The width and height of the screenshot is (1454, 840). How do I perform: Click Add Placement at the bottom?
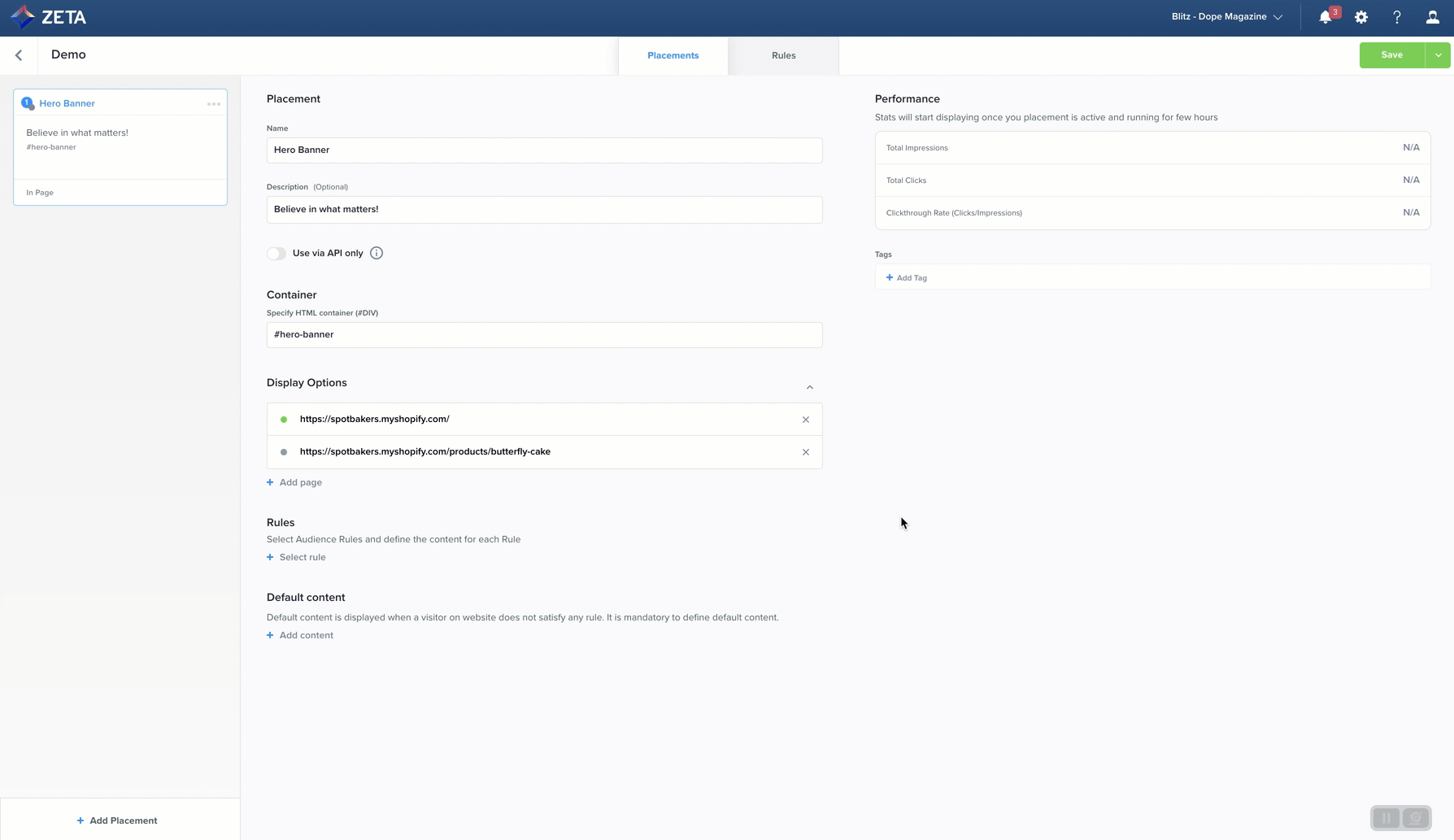(x=117, y=820)
